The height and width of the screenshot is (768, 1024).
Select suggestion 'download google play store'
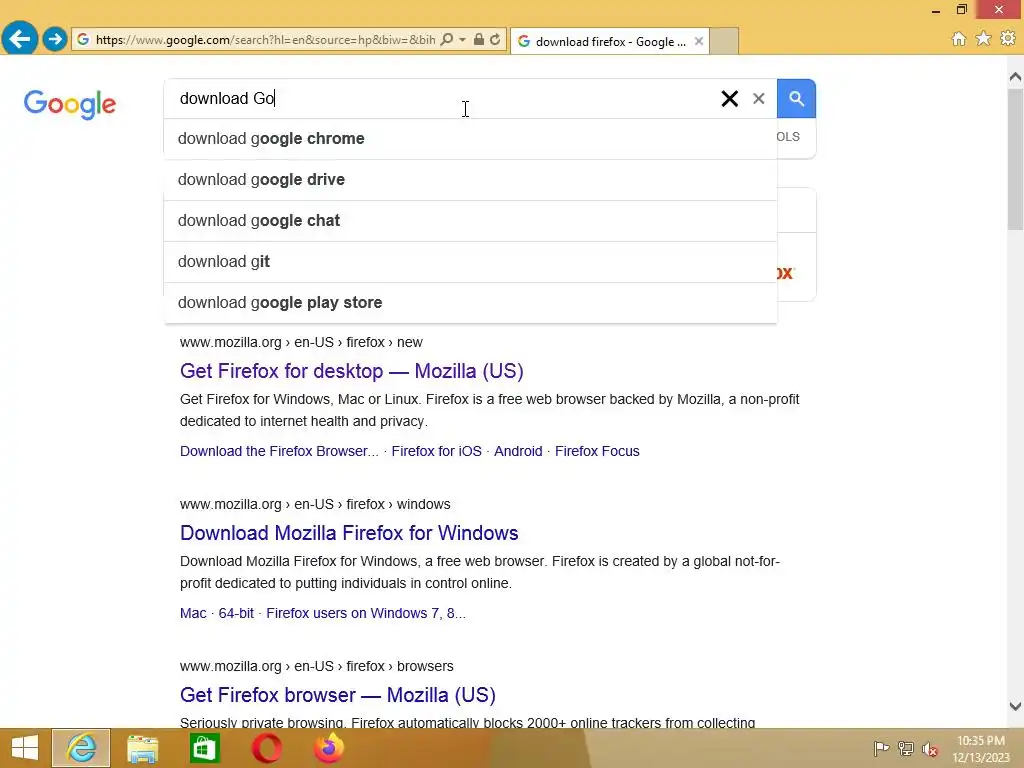(x=470, y=303)
